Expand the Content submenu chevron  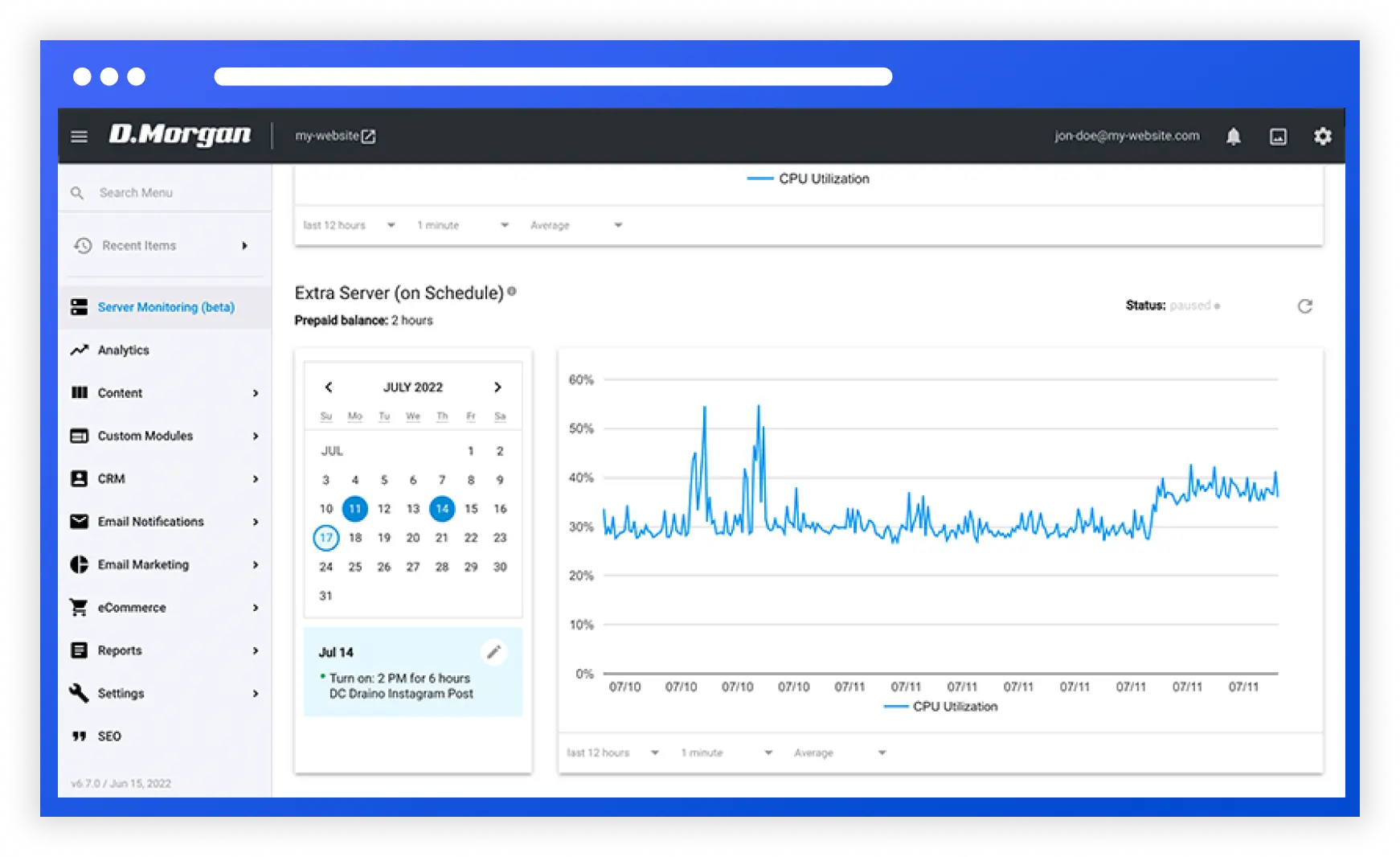[x=256, y=393]
